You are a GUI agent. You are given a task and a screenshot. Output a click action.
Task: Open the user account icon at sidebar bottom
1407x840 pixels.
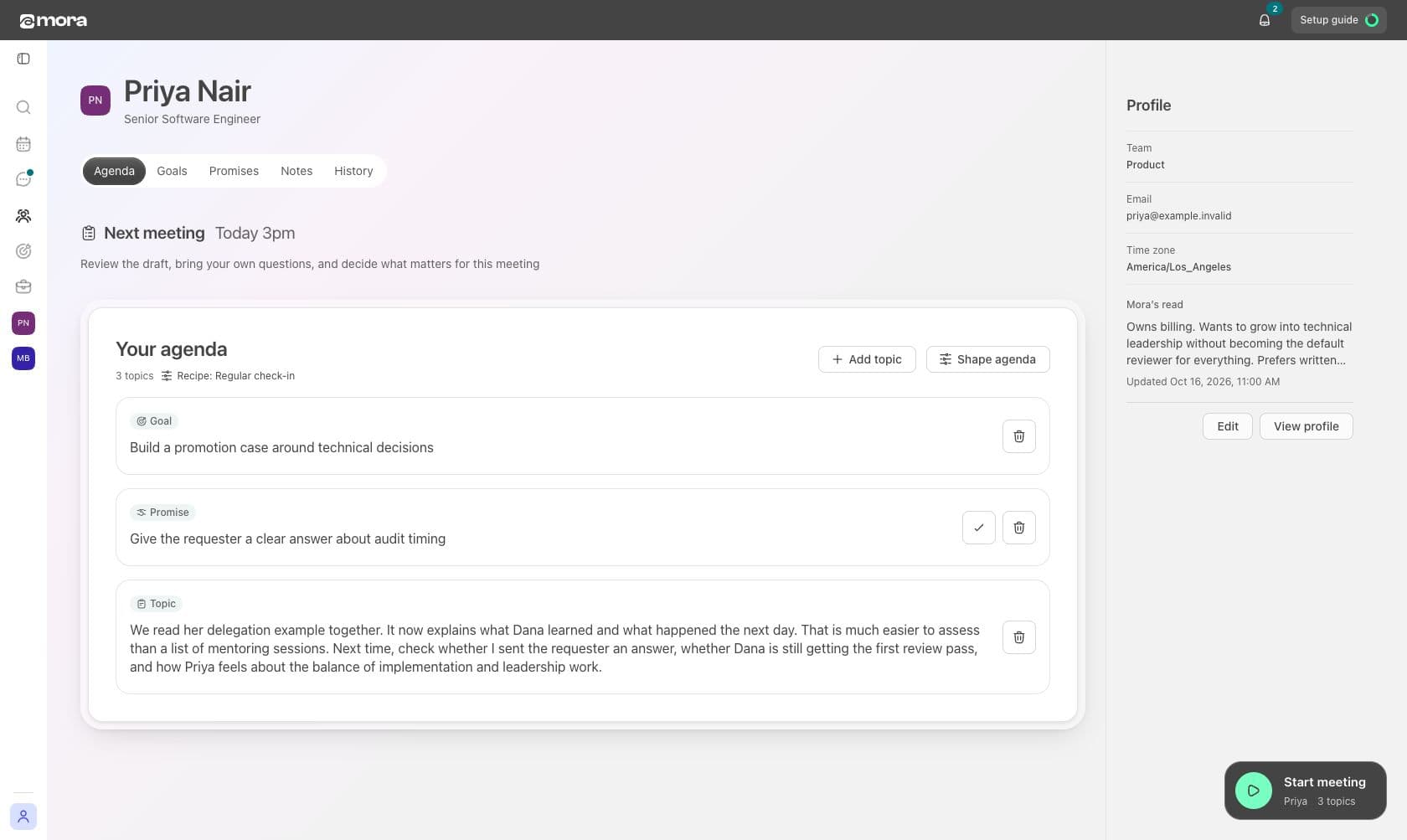(x=23, y=817)
